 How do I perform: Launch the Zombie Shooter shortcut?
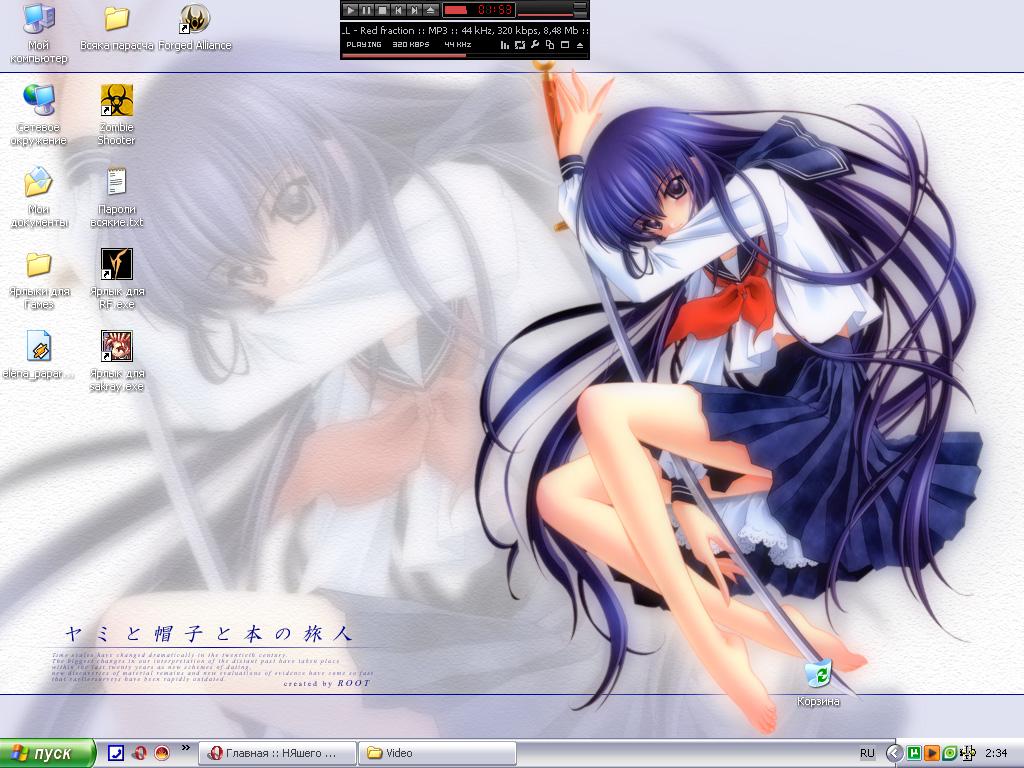pyautogui.click(x=117, y=115)
